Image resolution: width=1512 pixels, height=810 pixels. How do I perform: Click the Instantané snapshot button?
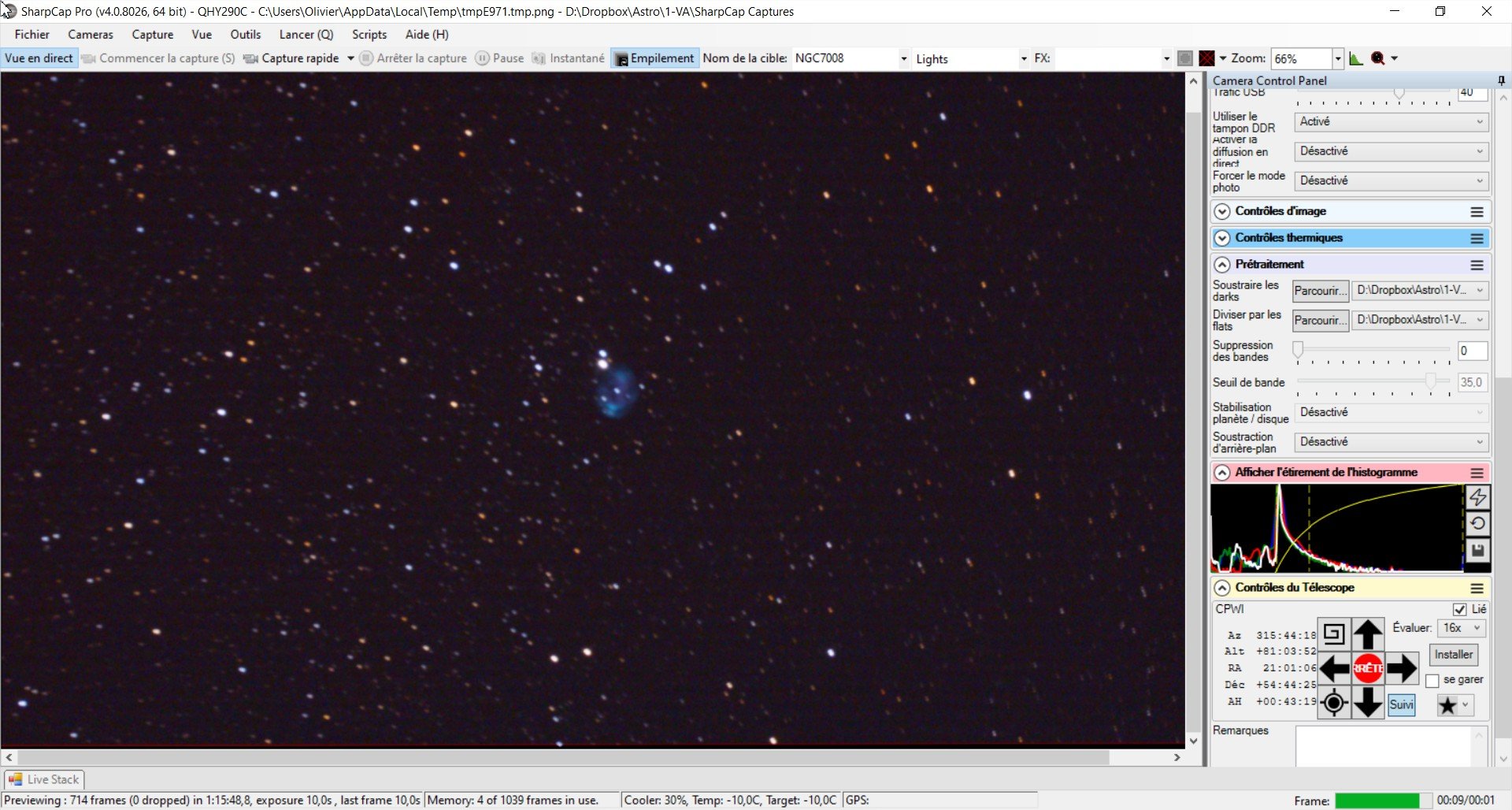click(568, 58)
